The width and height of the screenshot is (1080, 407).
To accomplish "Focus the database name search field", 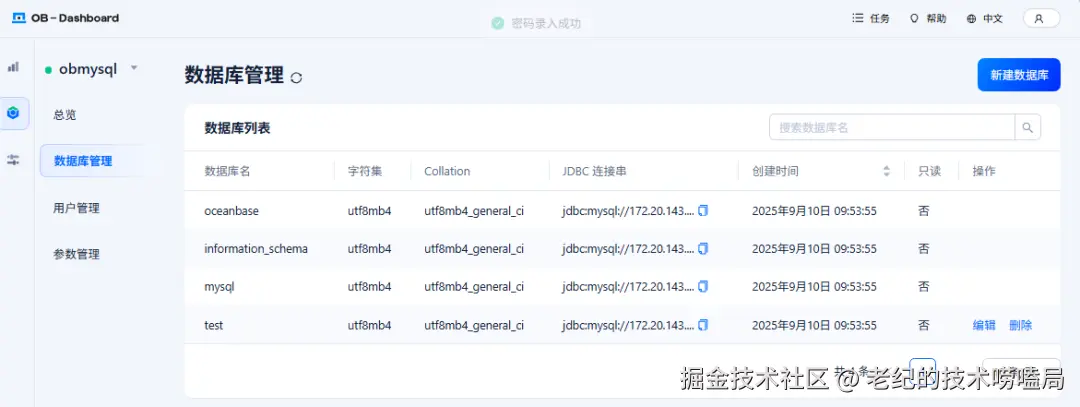I will 892,127.
